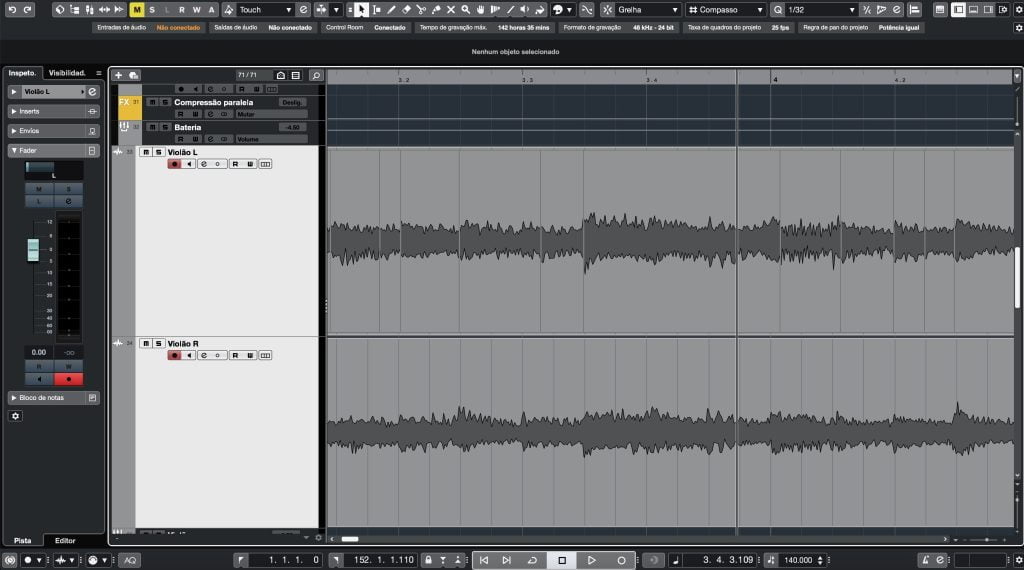The image size is (1024, 570).
Task: Open the Editor tab at bottom
Action: 65,540
